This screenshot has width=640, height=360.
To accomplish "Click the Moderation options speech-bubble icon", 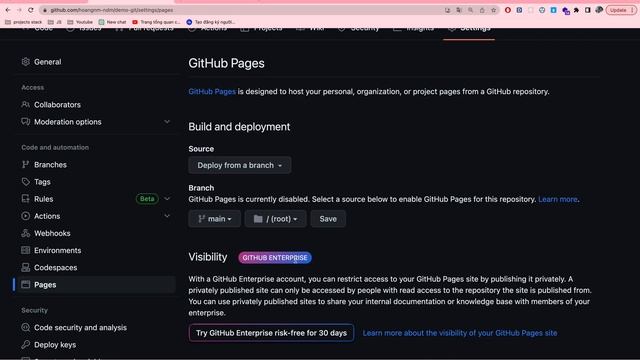I will (x=26, y=122).
